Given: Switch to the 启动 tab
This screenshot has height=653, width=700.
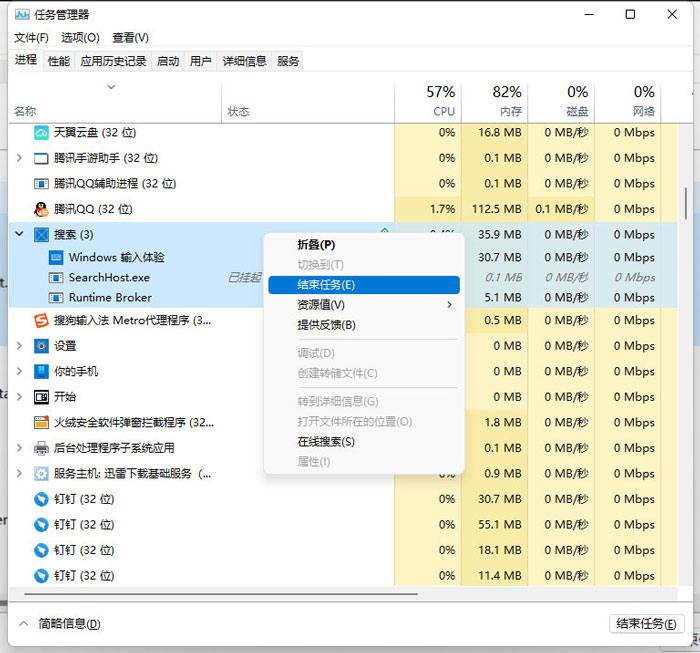Looking at the screenshot, I should [168, 61].
